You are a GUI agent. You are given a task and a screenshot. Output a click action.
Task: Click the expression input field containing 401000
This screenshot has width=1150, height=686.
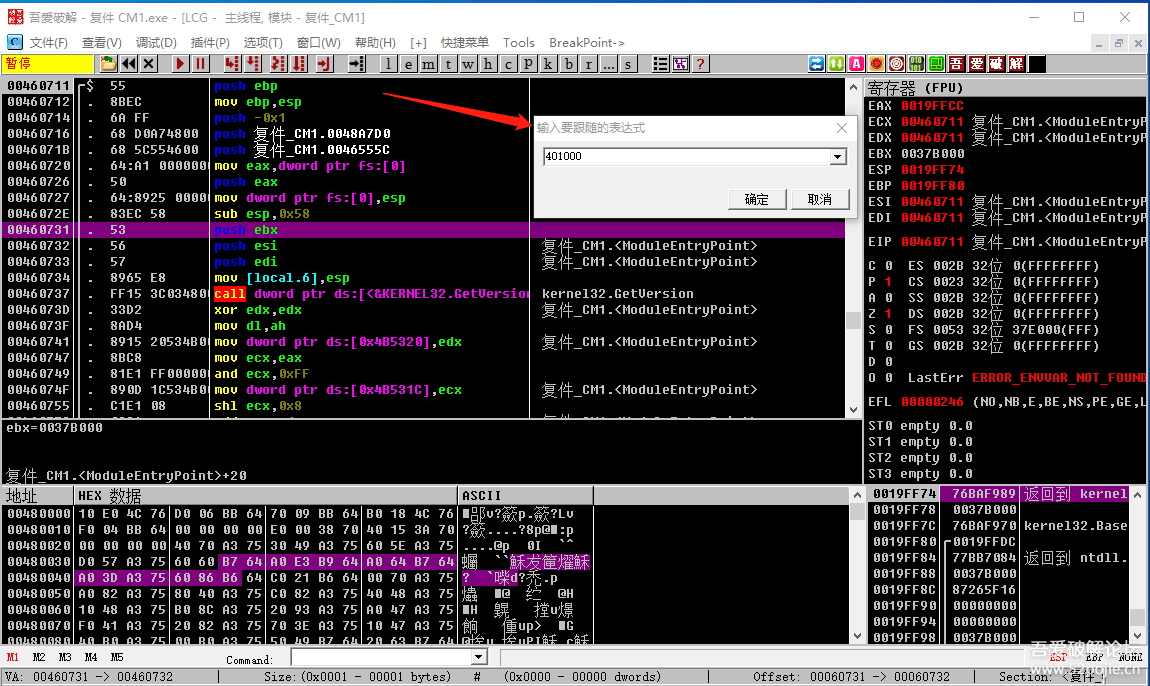point(686,157)
